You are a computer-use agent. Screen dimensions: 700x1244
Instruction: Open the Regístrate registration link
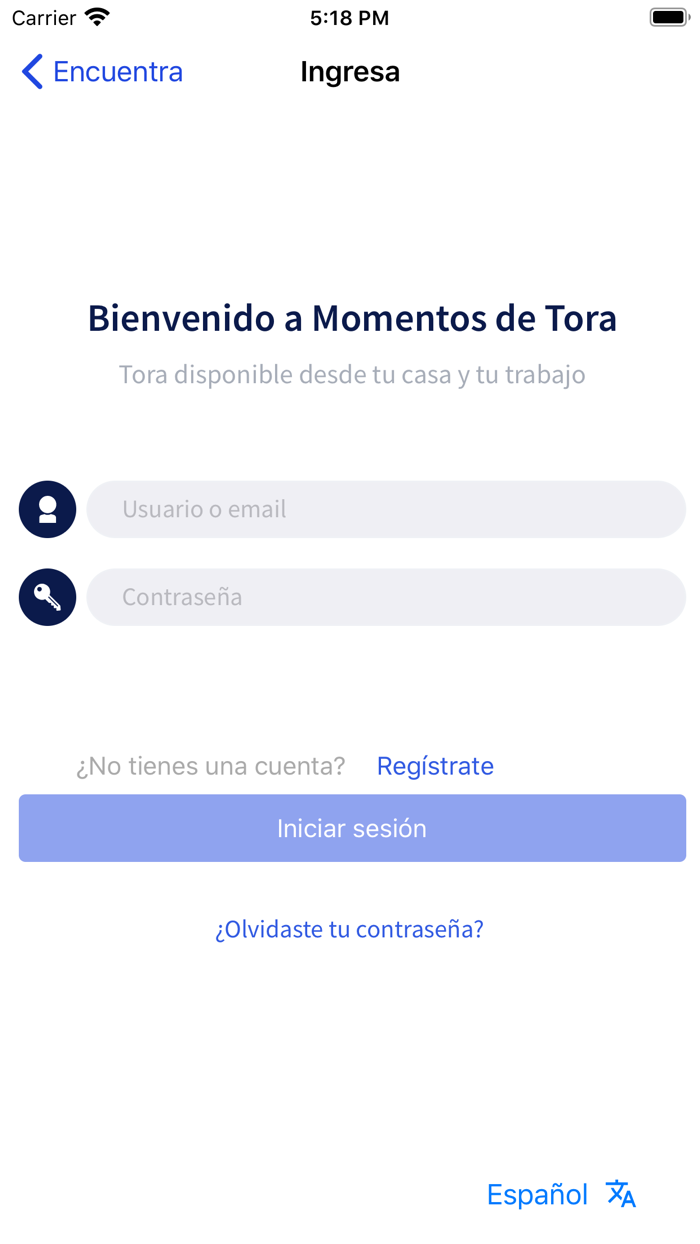coord(435,766)
